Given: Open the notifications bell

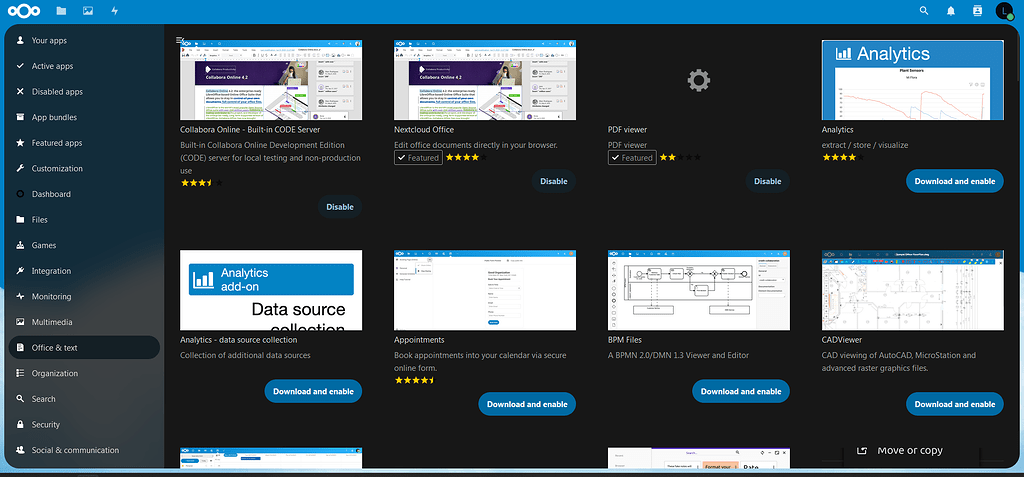Looking at the screenshot, I should coord(951,10).
